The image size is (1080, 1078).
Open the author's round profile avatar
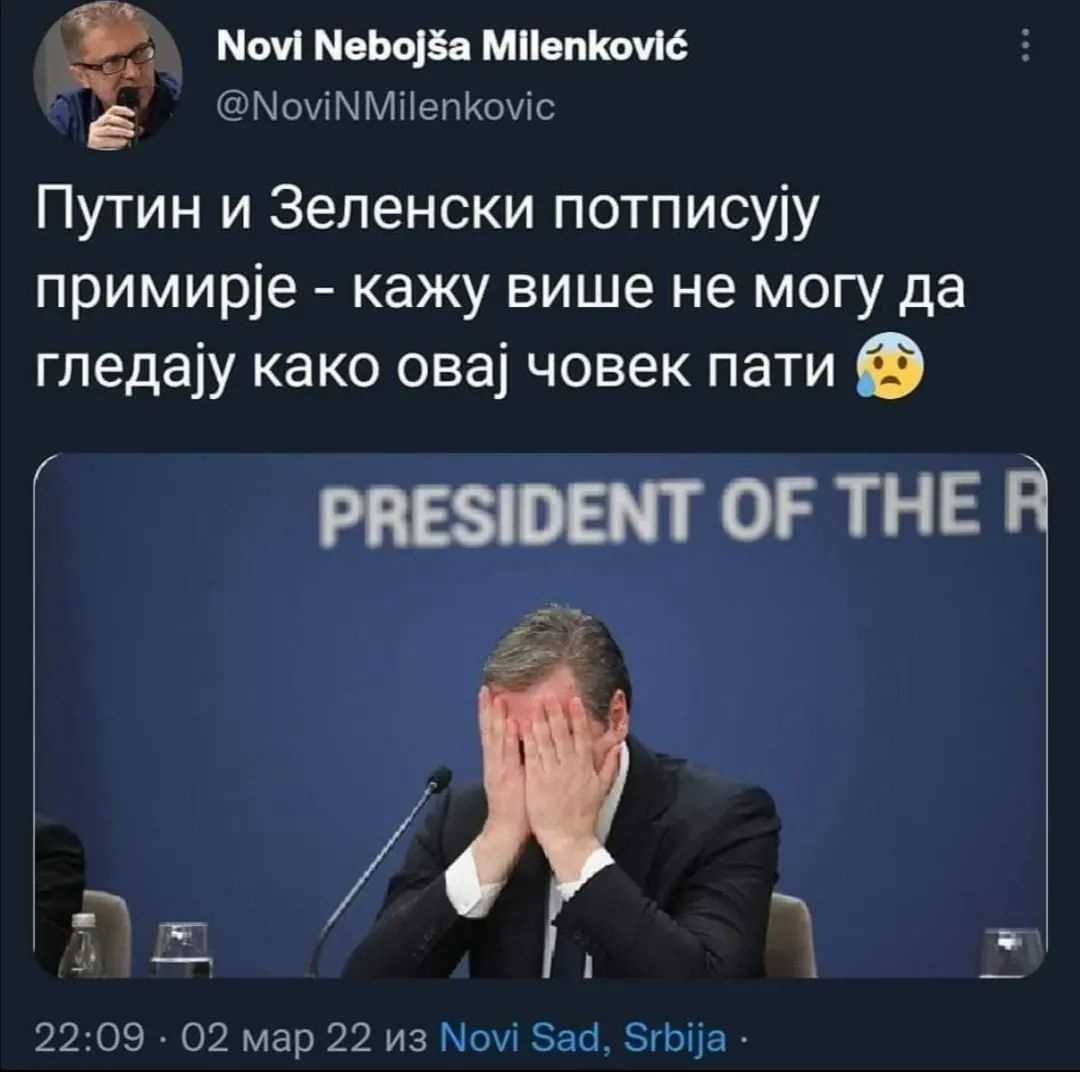(x=107, y=76)
